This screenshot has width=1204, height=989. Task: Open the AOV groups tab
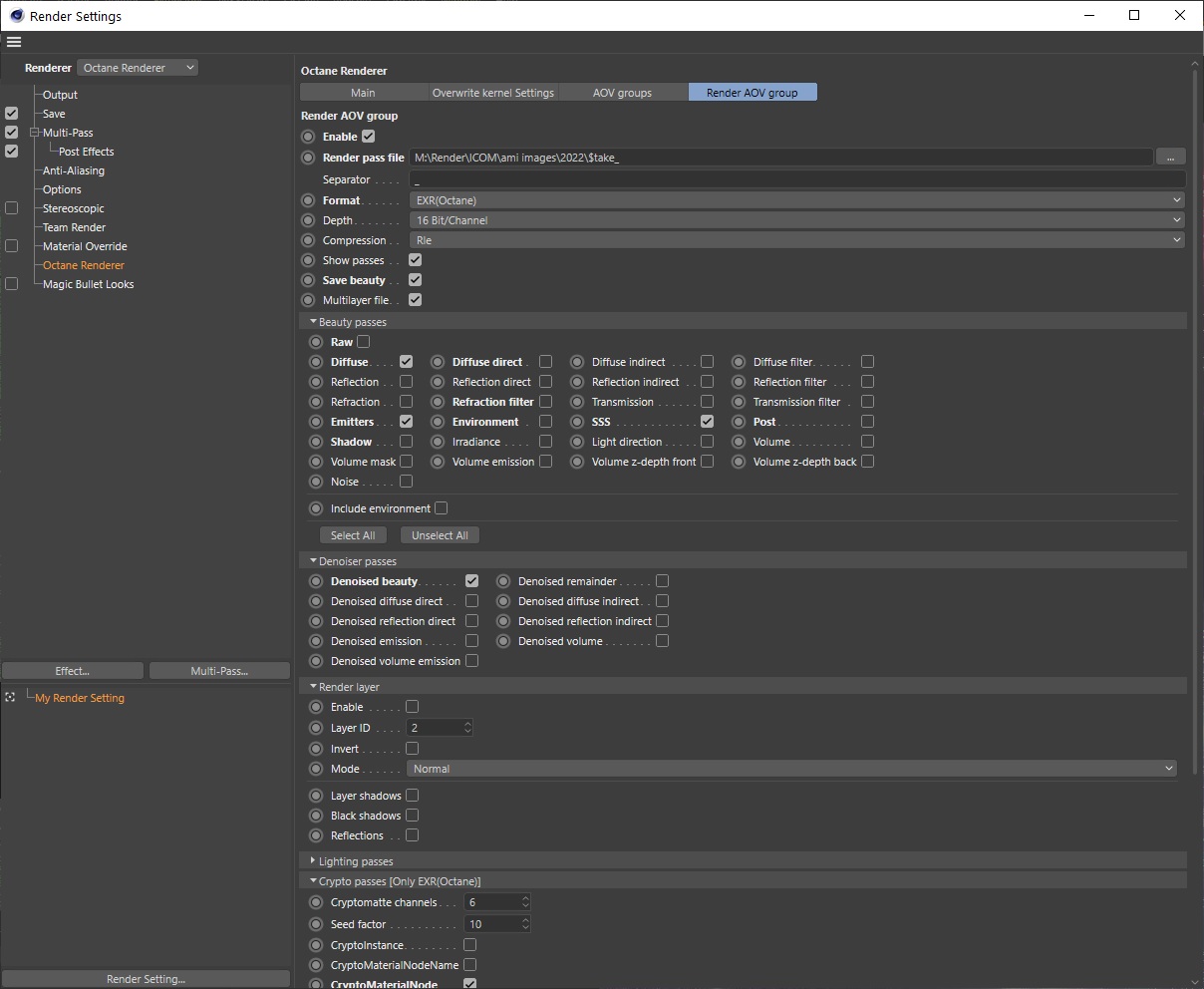[x=622, y=93]
